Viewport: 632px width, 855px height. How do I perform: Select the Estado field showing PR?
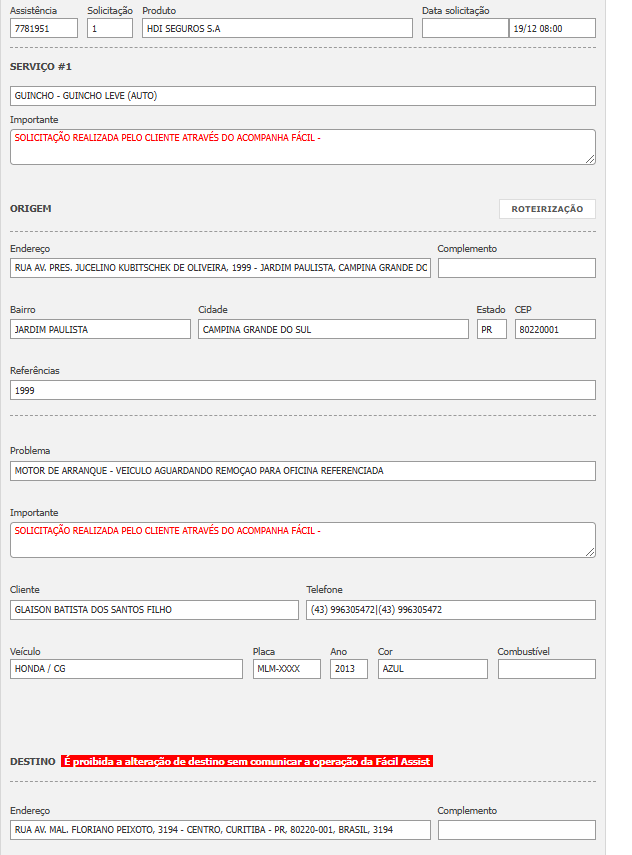tap(491, 329)
